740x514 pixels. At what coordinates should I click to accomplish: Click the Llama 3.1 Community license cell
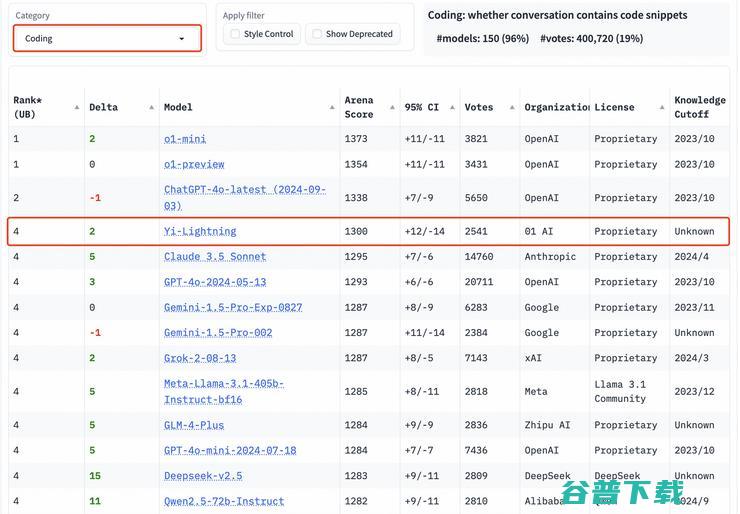(620, 391)
